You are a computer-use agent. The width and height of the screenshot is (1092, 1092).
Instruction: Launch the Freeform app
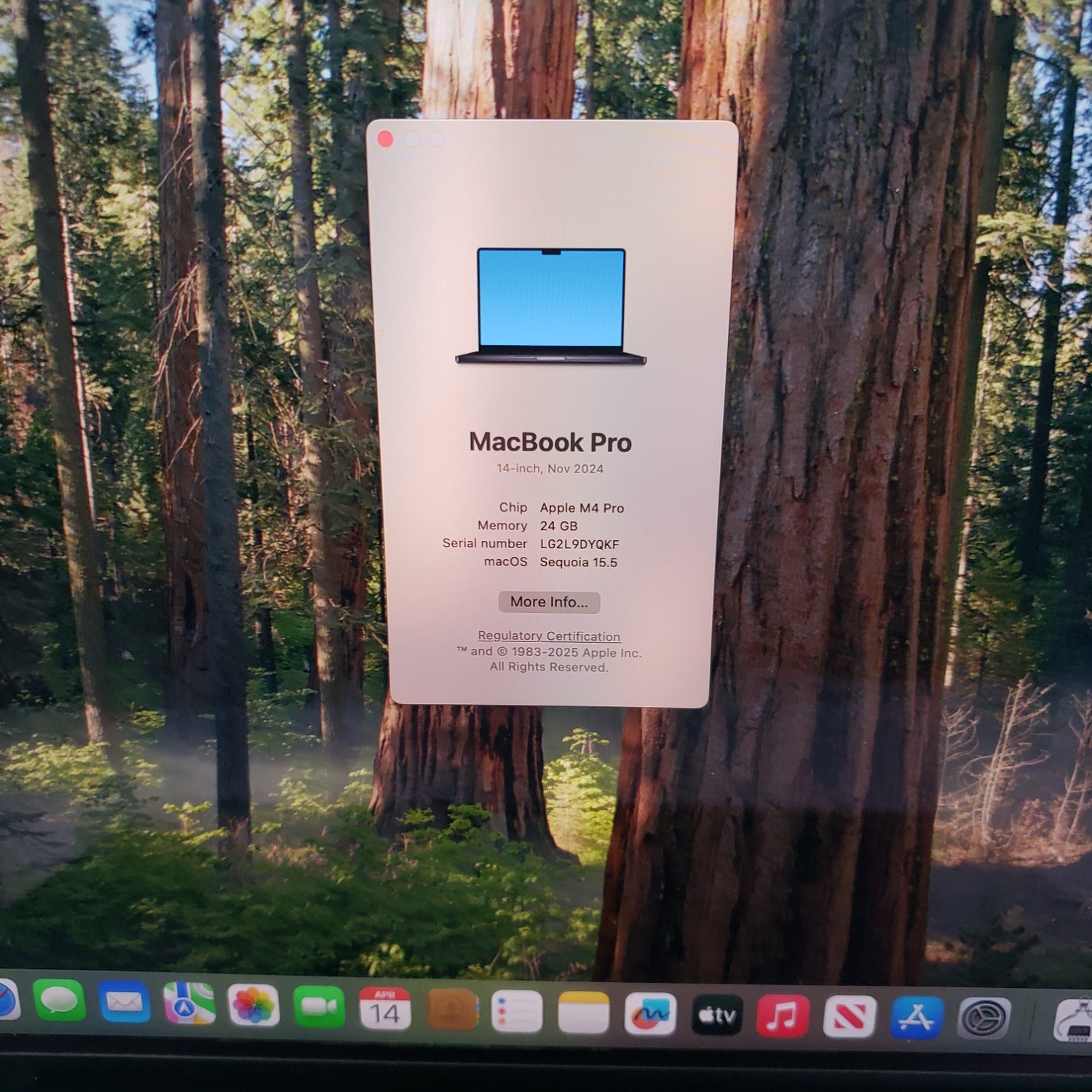650,1014
